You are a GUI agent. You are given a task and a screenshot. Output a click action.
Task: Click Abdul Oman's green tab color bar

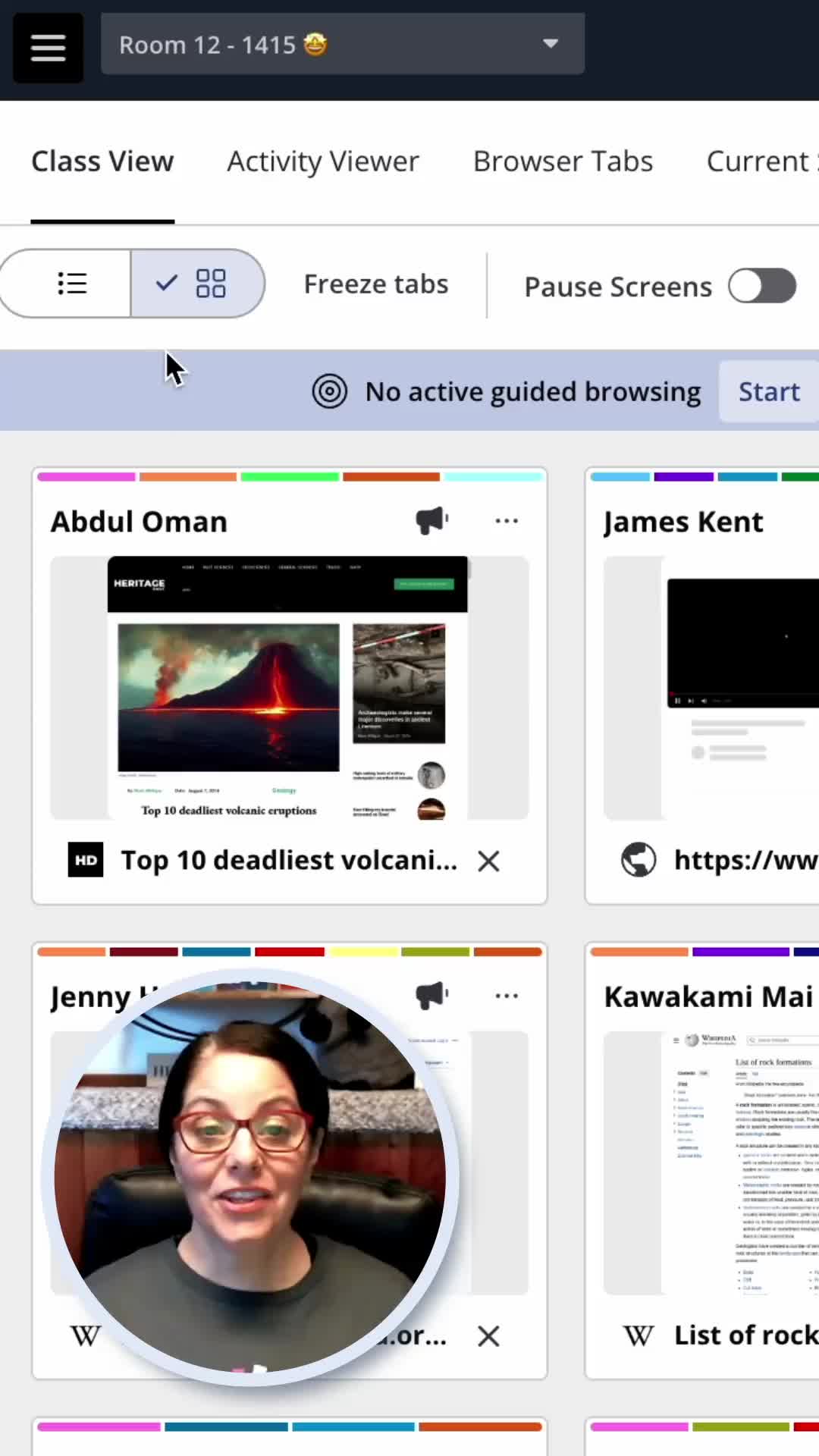290,477
